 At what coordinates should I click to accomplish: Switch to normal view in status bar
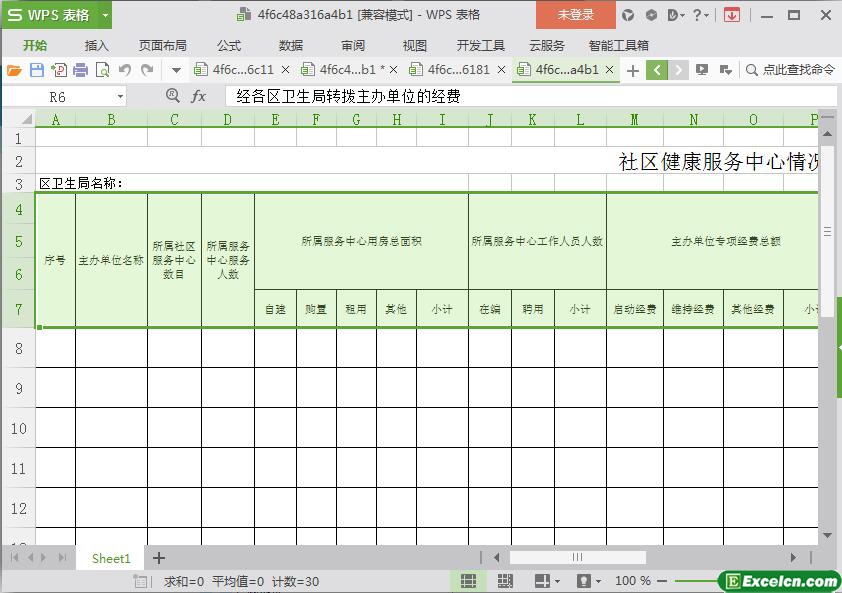pos(468,581)
